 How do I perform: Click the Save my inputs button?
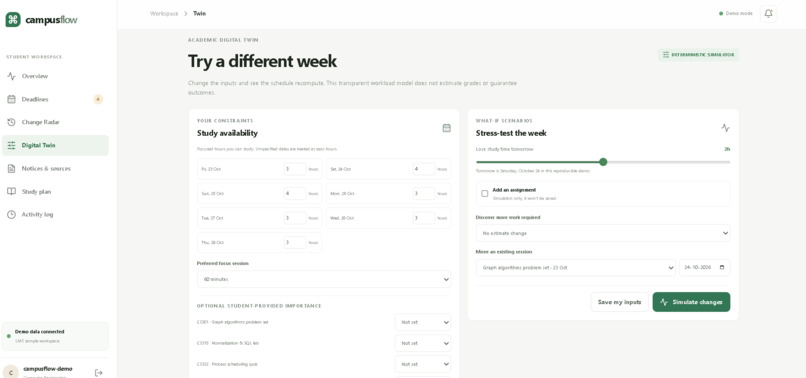pyautogui.click(x=619, y=302)
